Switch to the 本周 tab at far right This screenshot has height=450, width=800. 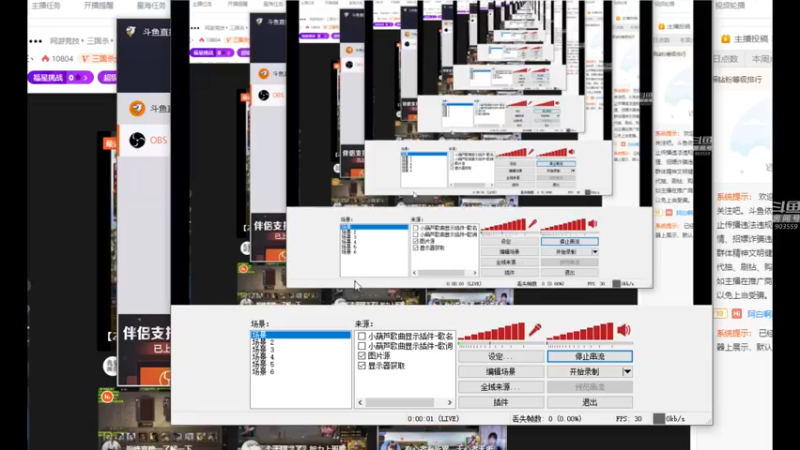point(762,59)
